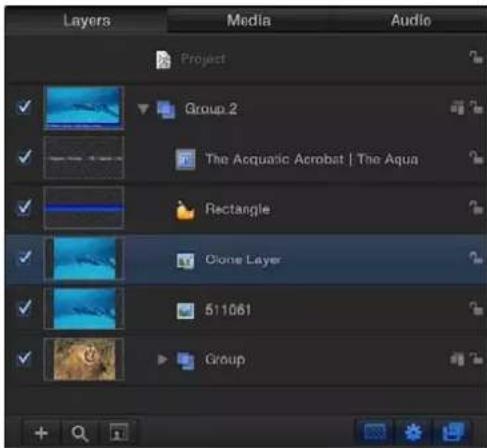Image resolution: width=487 pixels, height=448 pixels.
Task: Click the bottom Group thumbnail
Action: [84, 359]
